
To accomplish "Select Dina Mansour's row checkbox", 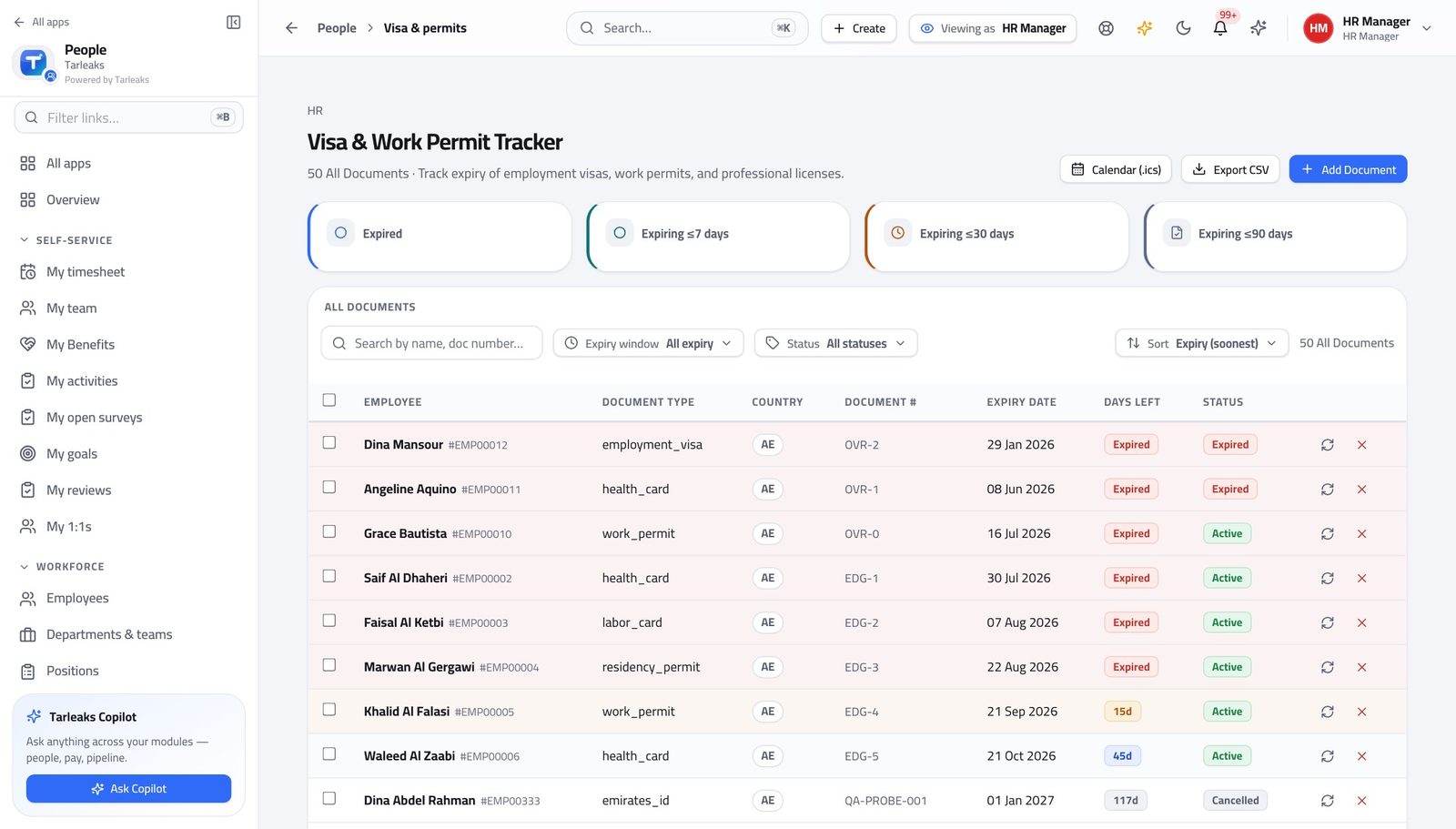I will pos(329,443).
